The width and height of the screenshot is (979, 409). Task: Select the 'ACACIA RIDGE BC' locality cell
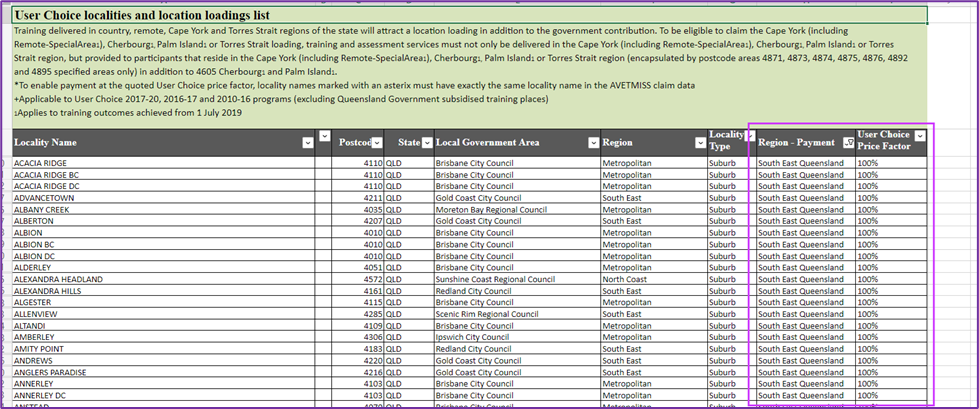164,174
